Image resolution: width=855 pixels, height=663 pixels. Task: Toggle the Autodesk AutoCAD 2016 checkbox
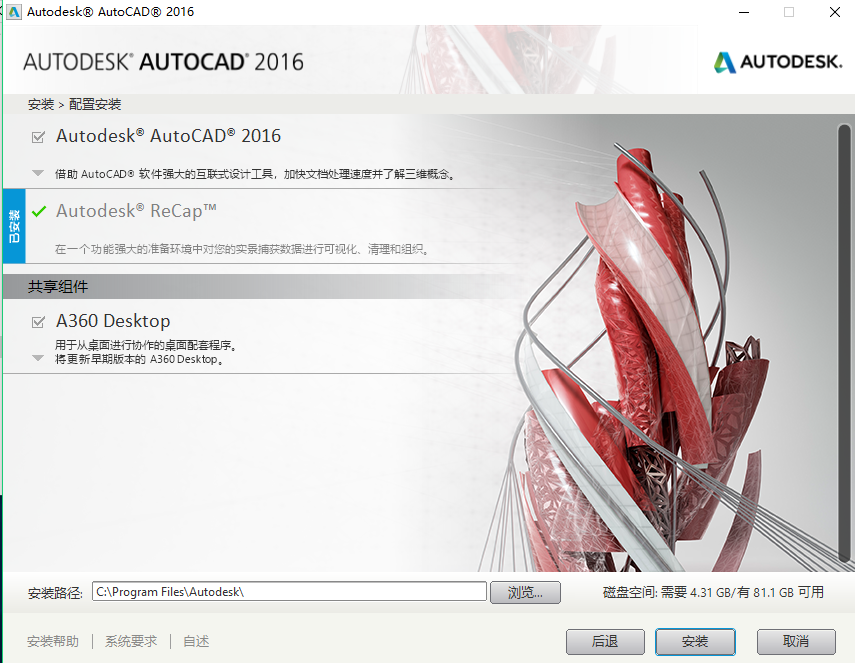(x=38, y=137)
